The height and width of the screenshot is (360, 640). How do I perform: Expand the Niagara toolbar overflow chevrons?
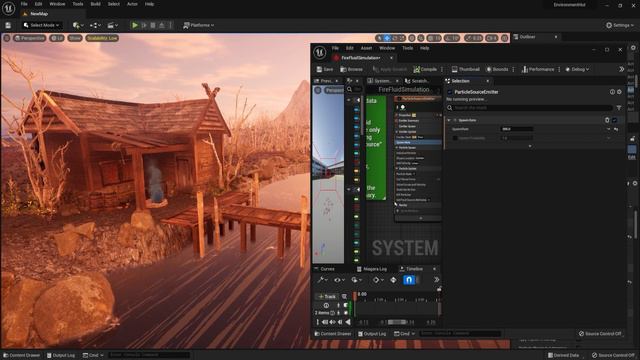point(621,69)
